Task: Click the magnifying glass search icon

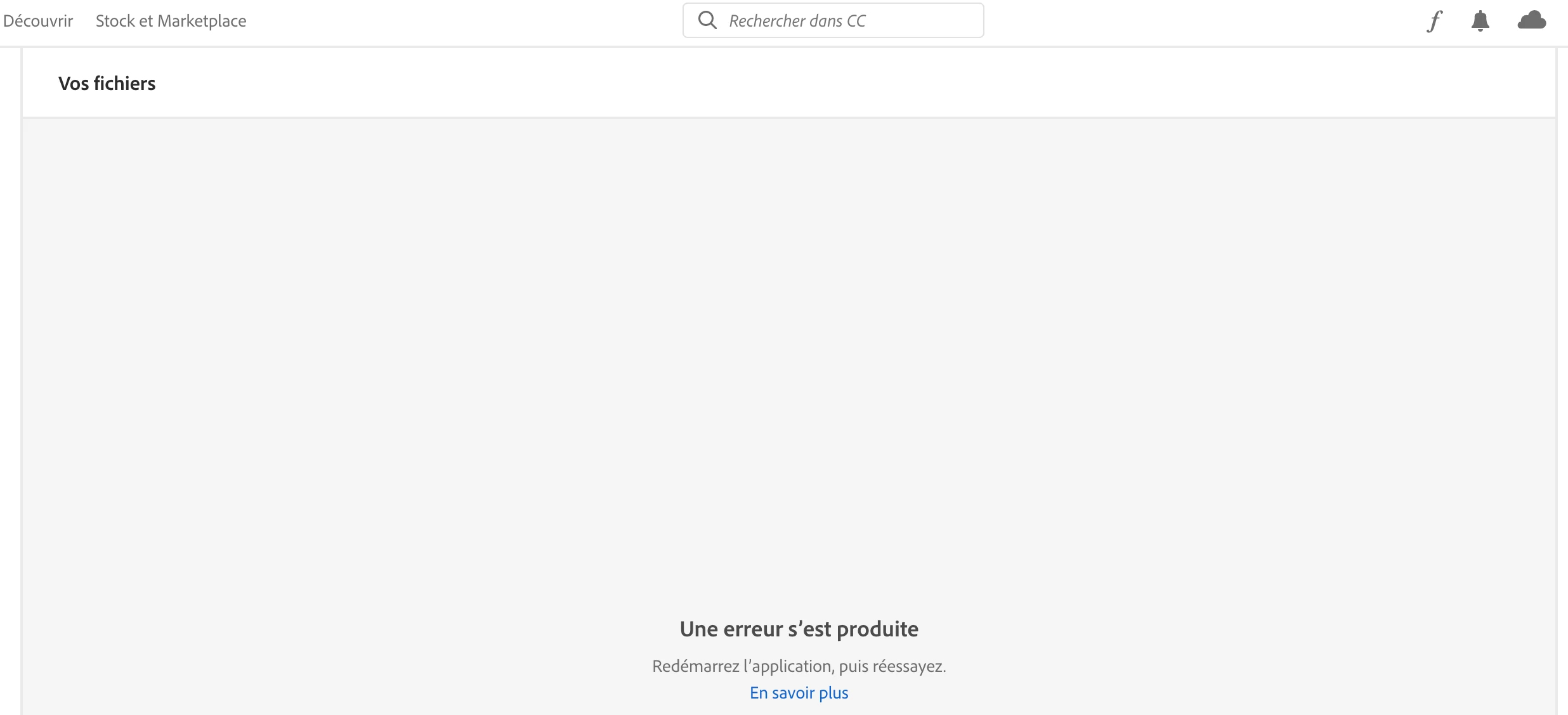Action: click(707, 20)
